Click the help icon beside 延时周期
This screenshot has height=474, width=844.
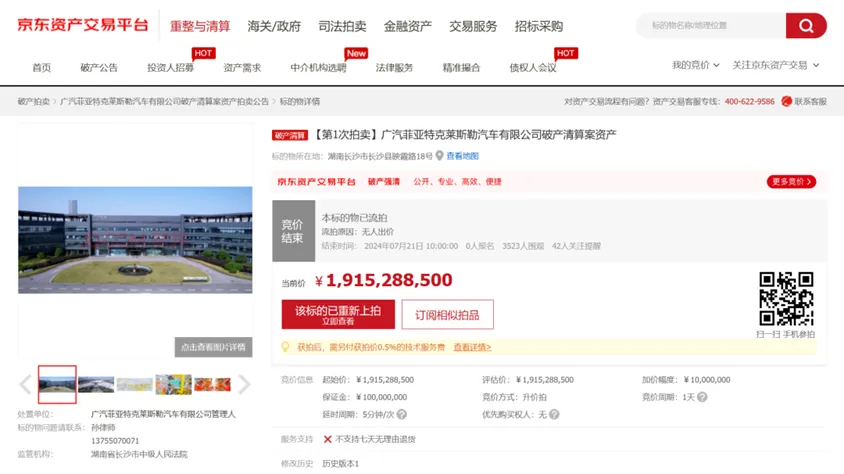tap(402, 414)
